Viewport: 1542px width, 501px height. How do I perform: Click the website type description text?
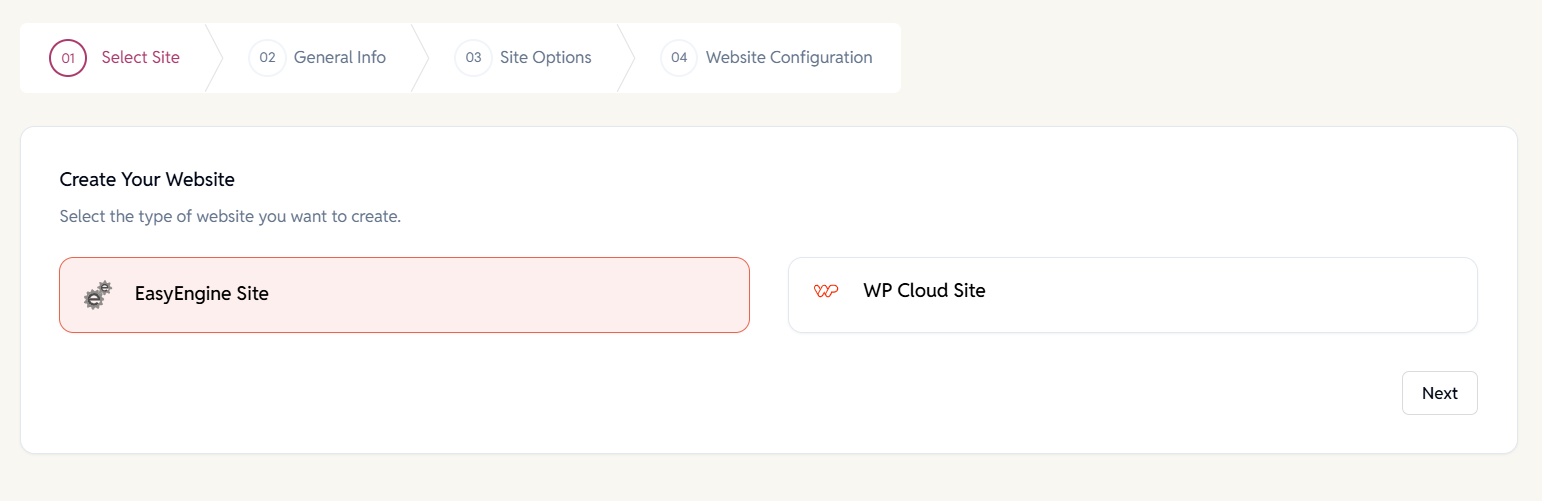click(x=230, y=216)
